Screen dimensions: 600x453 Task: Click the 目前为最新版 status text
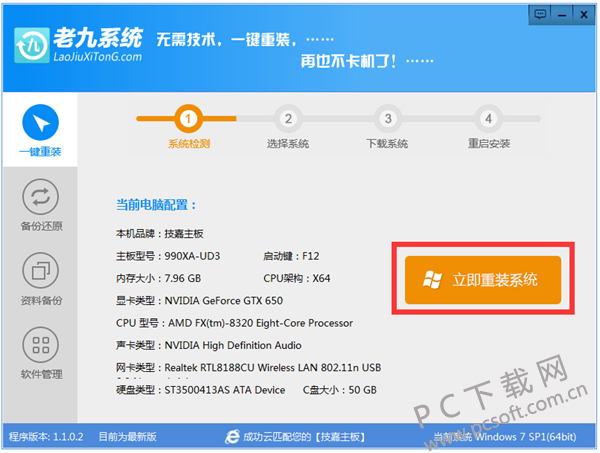pos(127,437)
